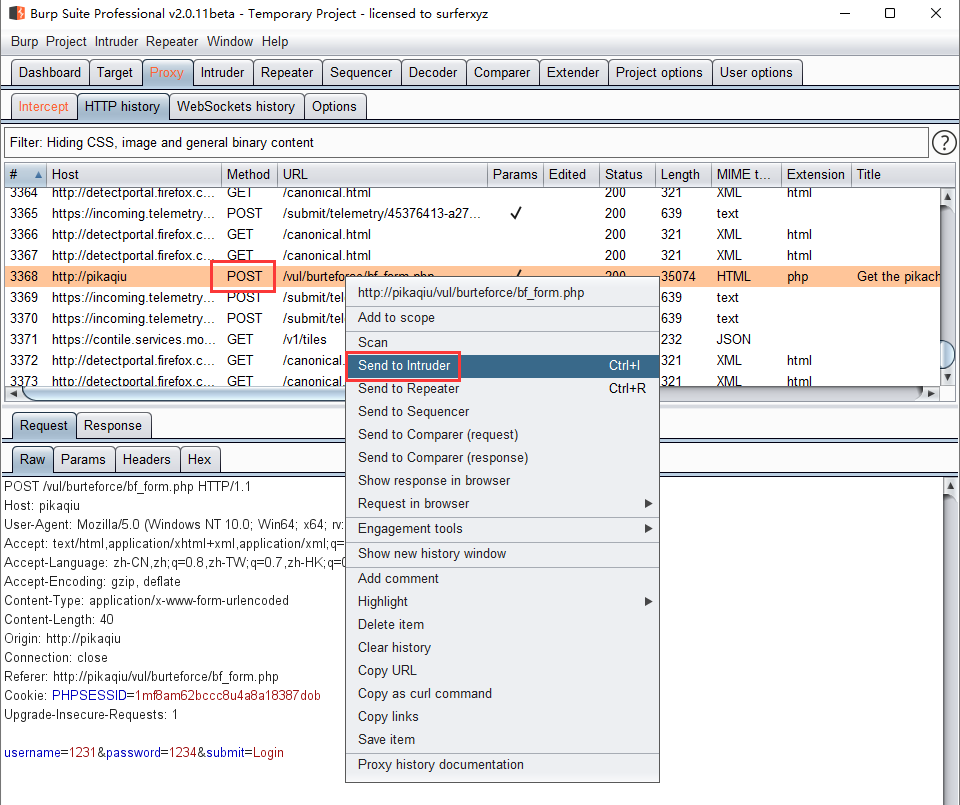The image size is (960, 805).
Task: Select row 3371 contile.services GET request
Action: pyautogui.click(x=472, y=340)
